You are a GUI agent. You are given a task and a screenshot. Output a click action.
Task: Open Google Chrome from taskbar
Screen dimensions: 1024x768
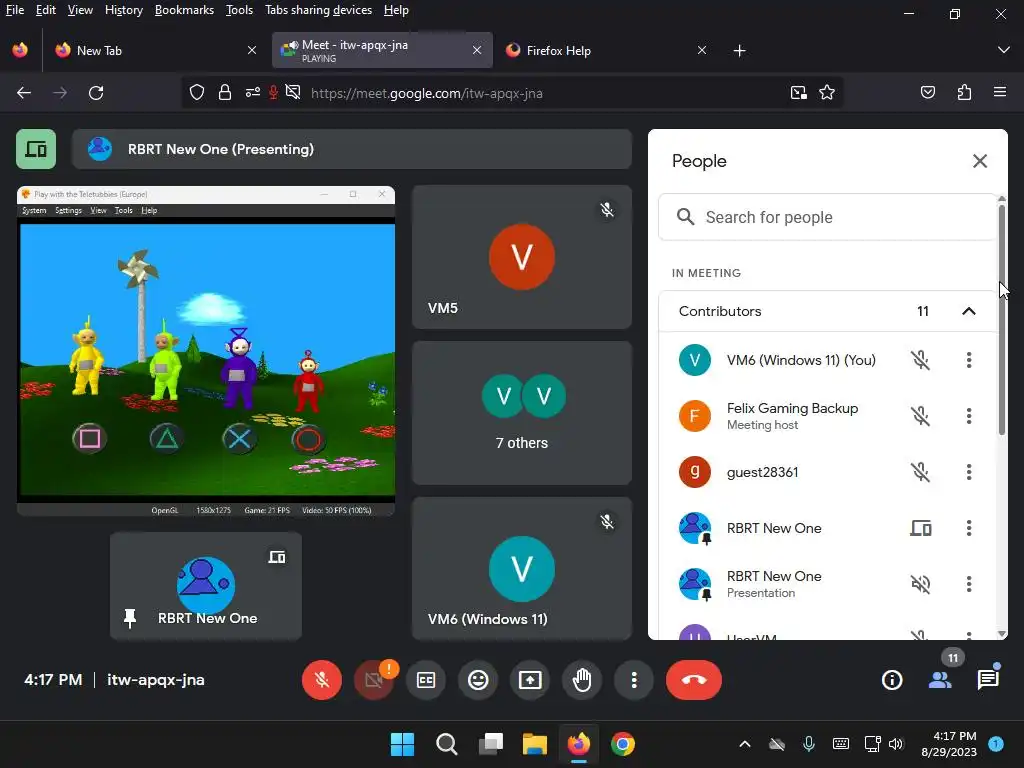click(623, 744)
